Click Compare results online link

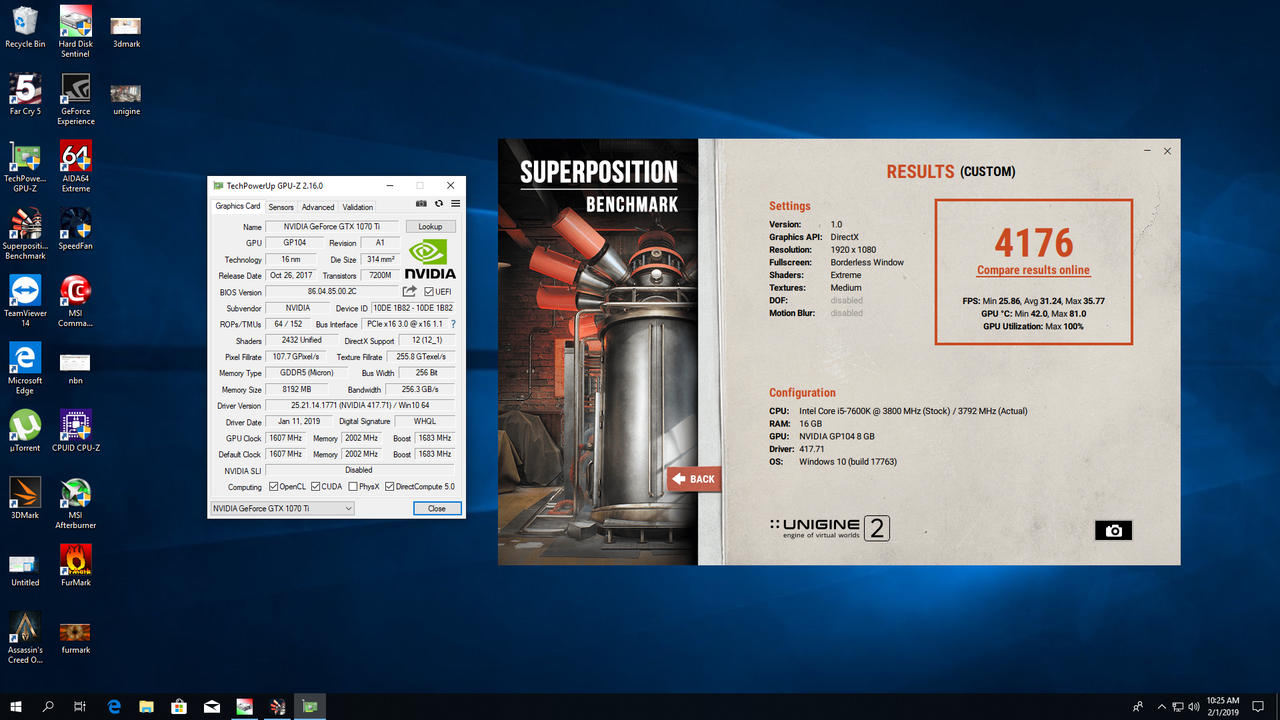1033,270
